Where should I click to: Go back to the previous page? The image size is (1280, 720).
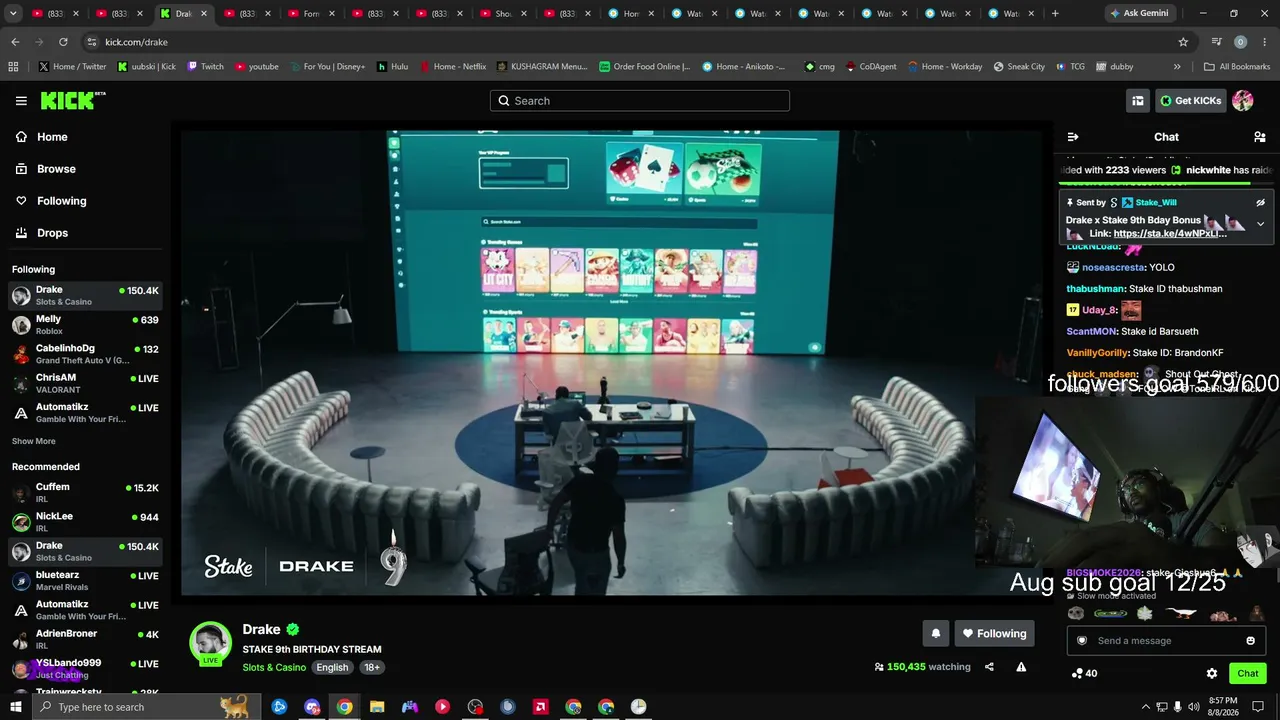[15, 42]
